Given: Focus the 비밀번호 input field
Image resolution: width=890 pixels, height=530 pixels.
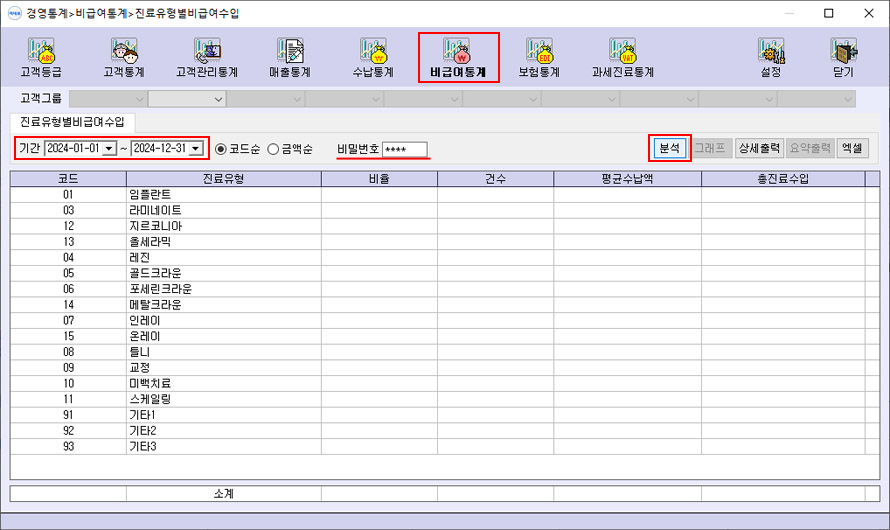Looking at the screenshot, I should (x=405, y=149).
